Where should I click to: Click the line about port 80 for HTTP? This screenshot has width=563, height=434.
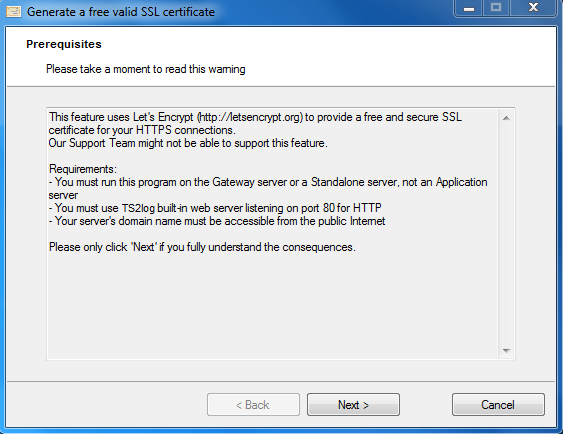[215, 208]
